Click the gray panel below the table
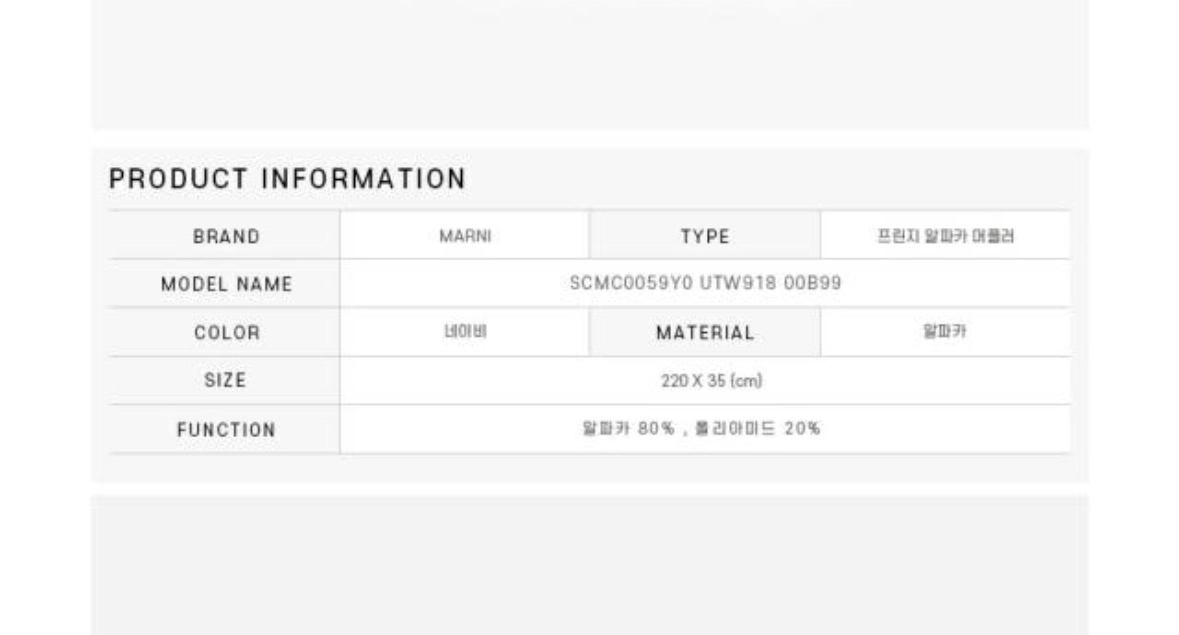Image resolution: width=1179 pixels, height=635 pixels. pyautogui.click(x=590, y=565)
